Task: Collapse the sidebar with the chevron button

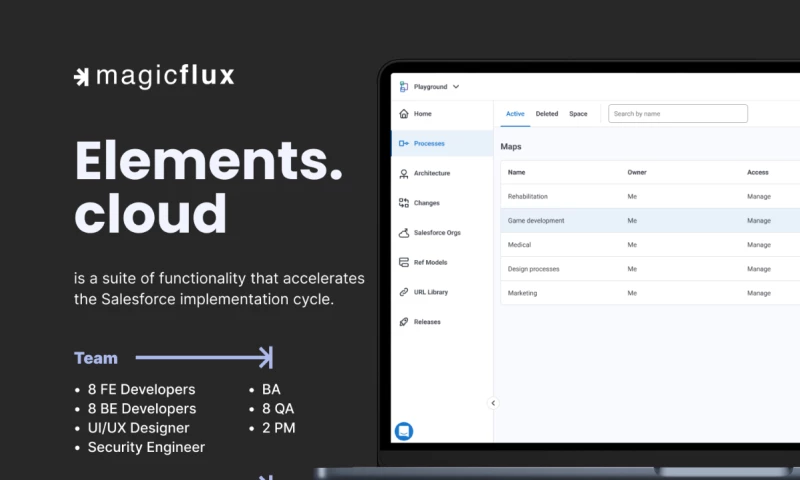Action: [493, 403]
